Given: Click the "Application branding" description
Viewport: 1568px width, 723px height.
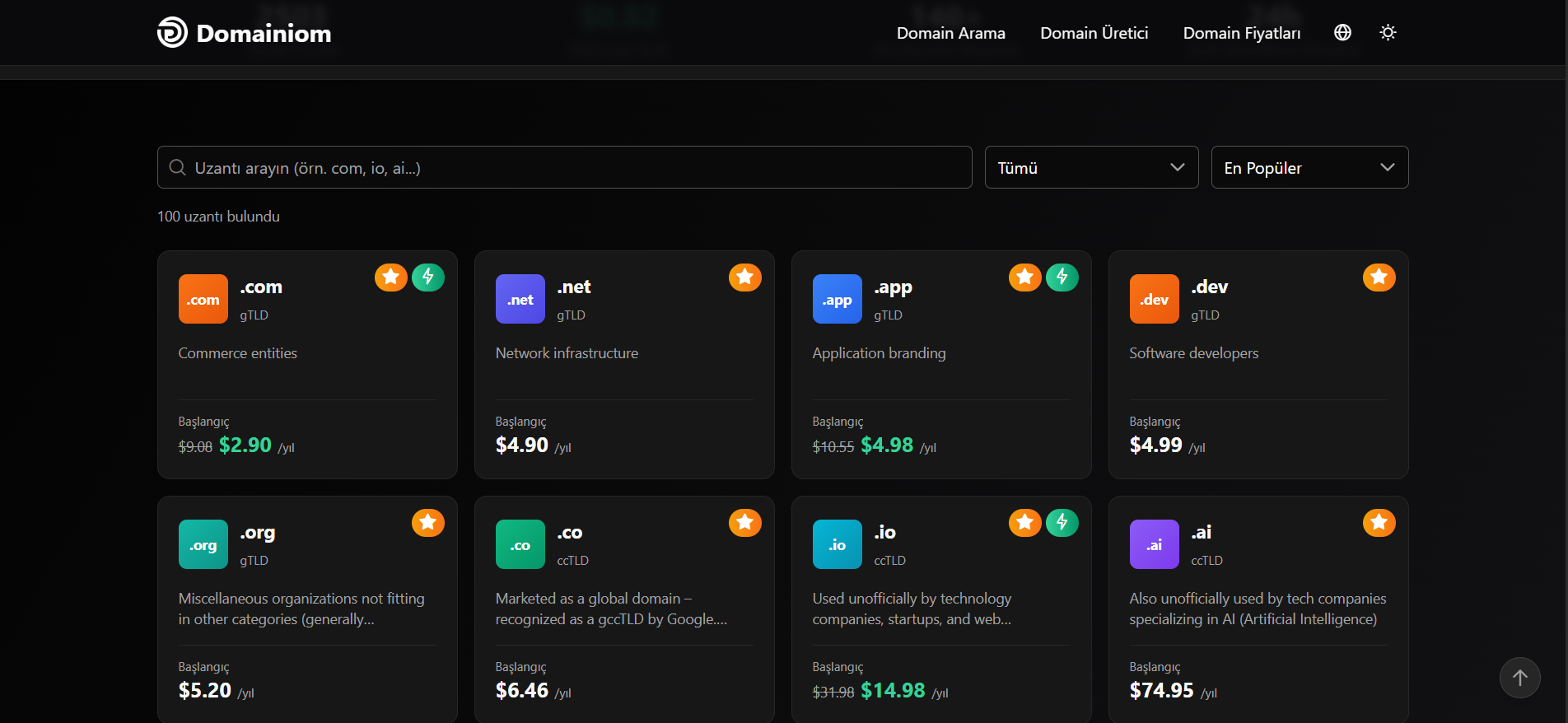Looking at the screenshot, I should [880, 354].
